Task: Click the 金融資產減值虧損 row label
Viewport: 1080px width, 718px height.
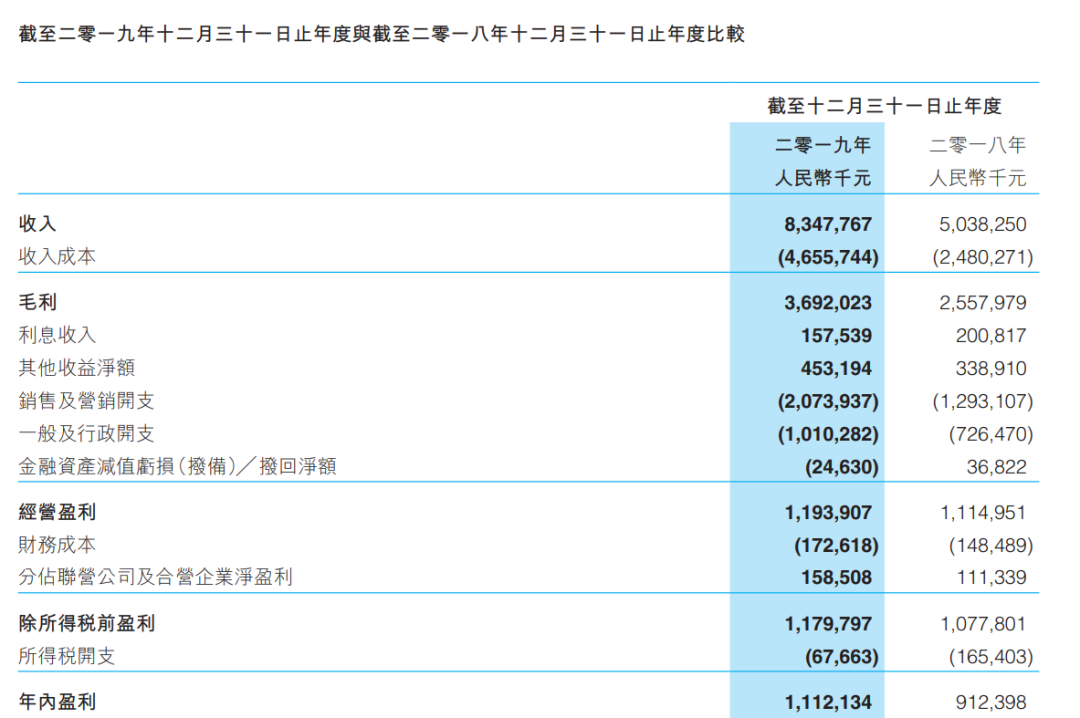Action: pyautogui.click(x=177, y=466)
